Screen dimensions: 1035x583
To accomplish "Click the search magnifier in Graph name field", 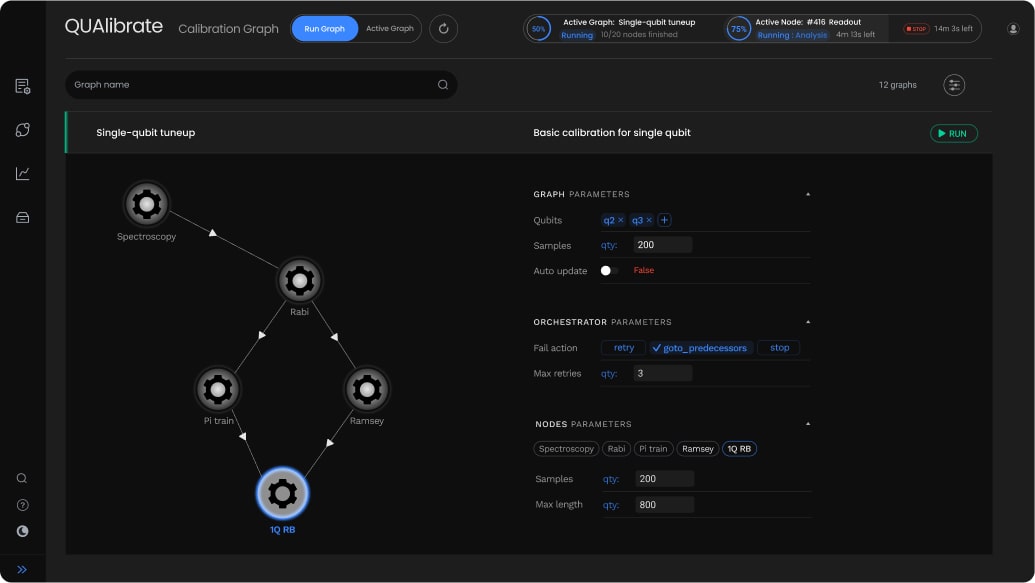I will click(x=443, y=85).
